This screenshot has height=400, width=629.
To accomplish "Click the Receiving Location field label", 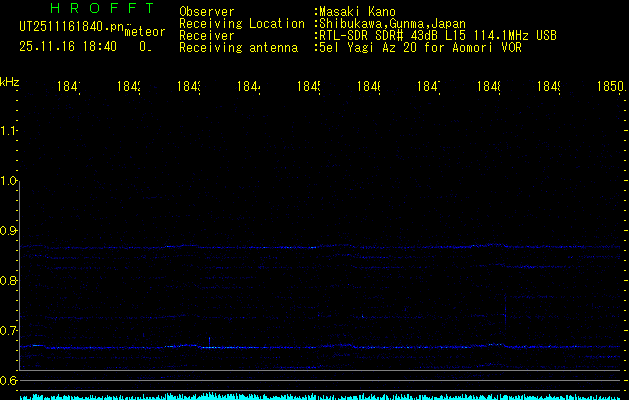I will (x=242, y=23).
